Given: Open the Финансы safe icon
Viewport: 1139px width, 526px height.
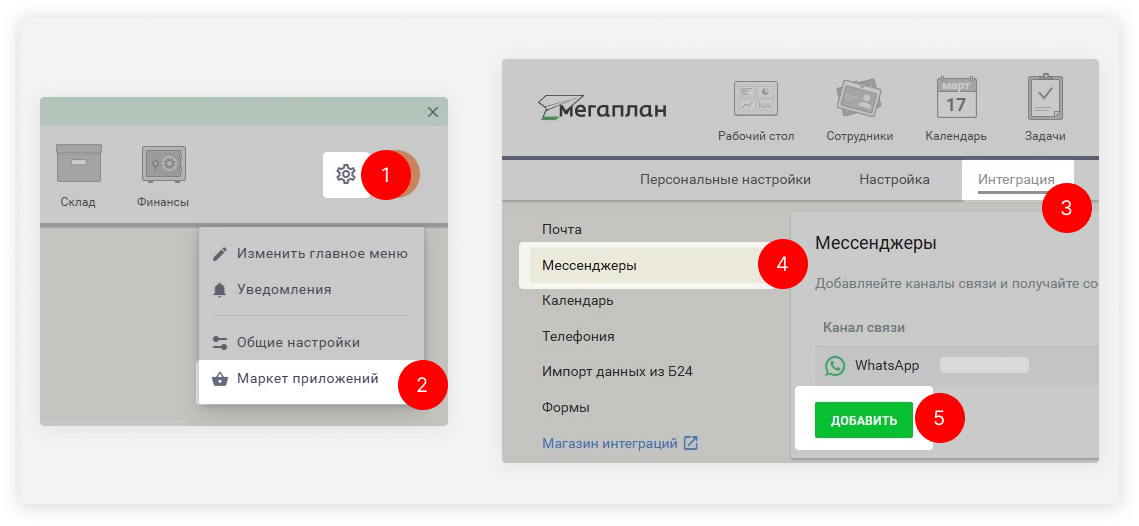Looking at the screenshot, I should pyautogui.click(x=163, y=165).
